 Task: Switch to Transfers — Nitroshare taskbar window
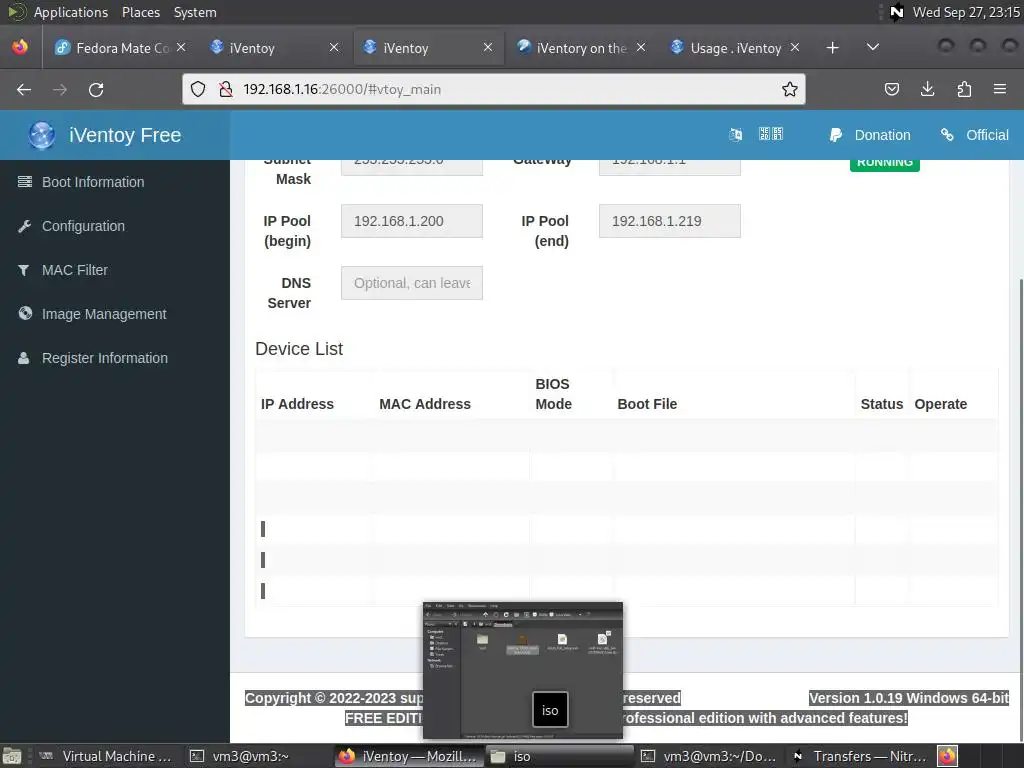pos(859,756)
